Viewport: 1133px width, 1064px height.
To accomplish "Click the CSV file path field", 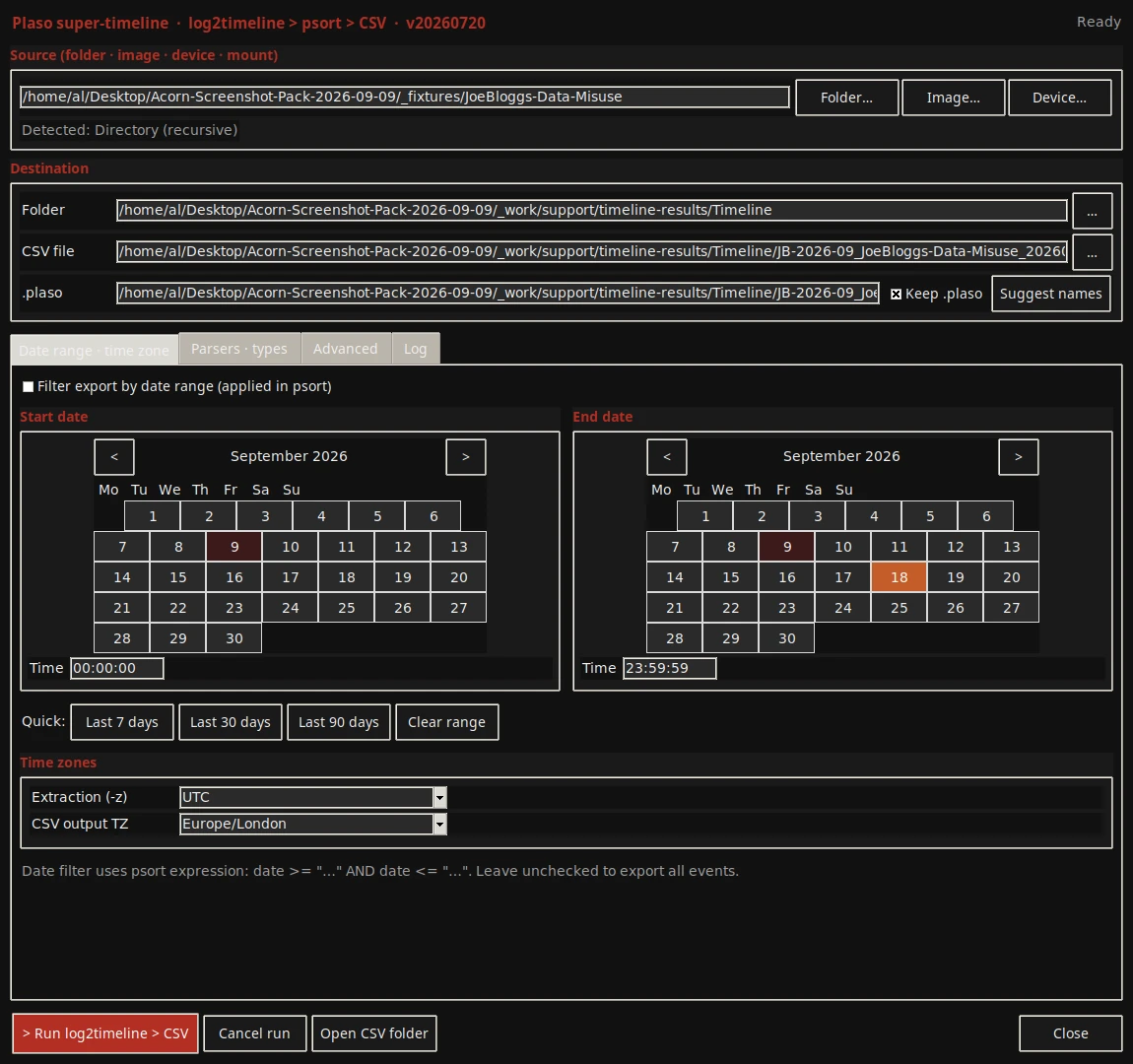I will (x=592, y=251).
